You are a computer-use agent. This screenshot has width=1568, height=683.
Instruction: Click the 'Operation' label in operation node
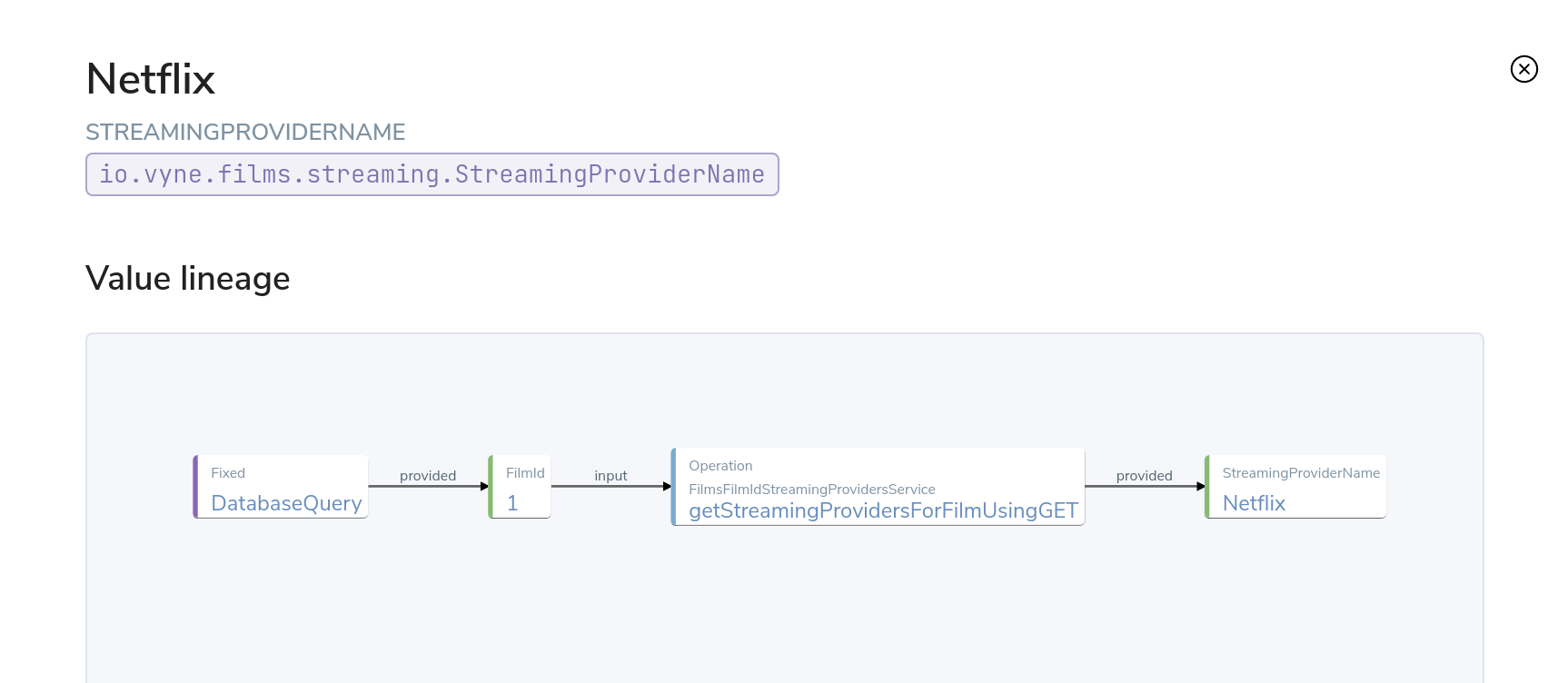pyautogui.click(x=720, y=466)
